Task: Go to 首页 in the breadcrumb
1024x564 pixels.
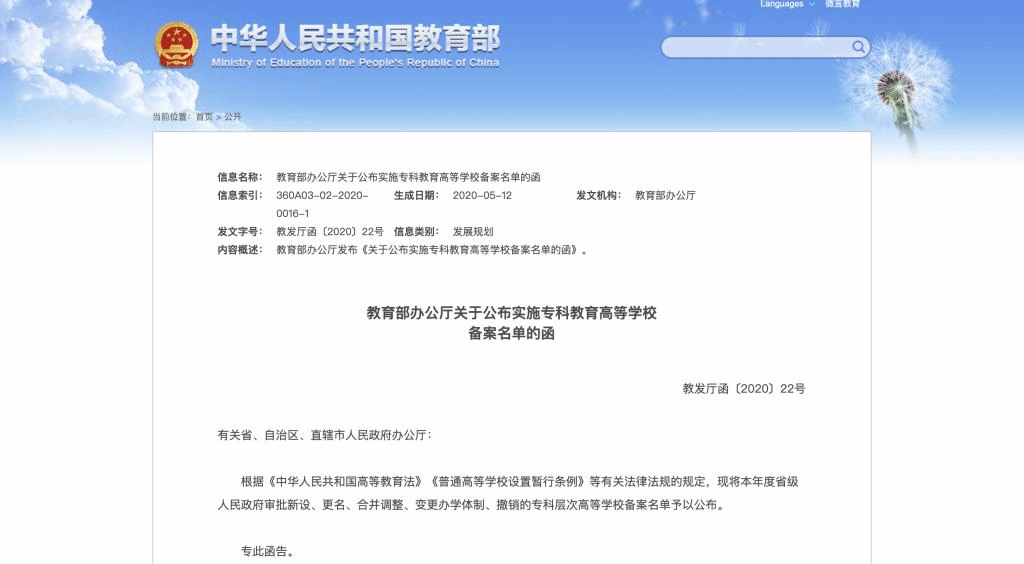Action: (204, 116)
